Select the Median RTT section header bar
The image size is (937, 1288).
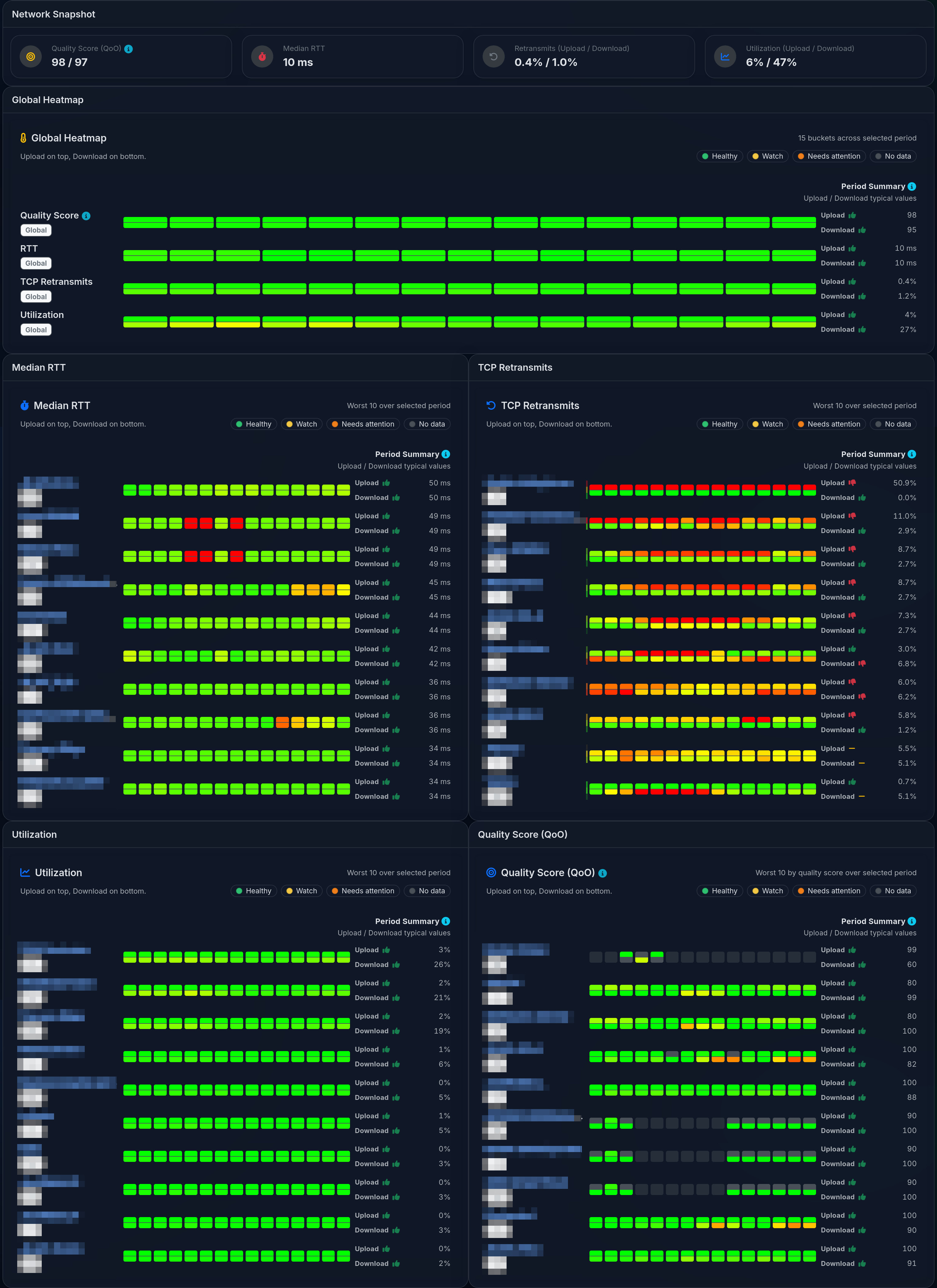(x=39, y=367)
